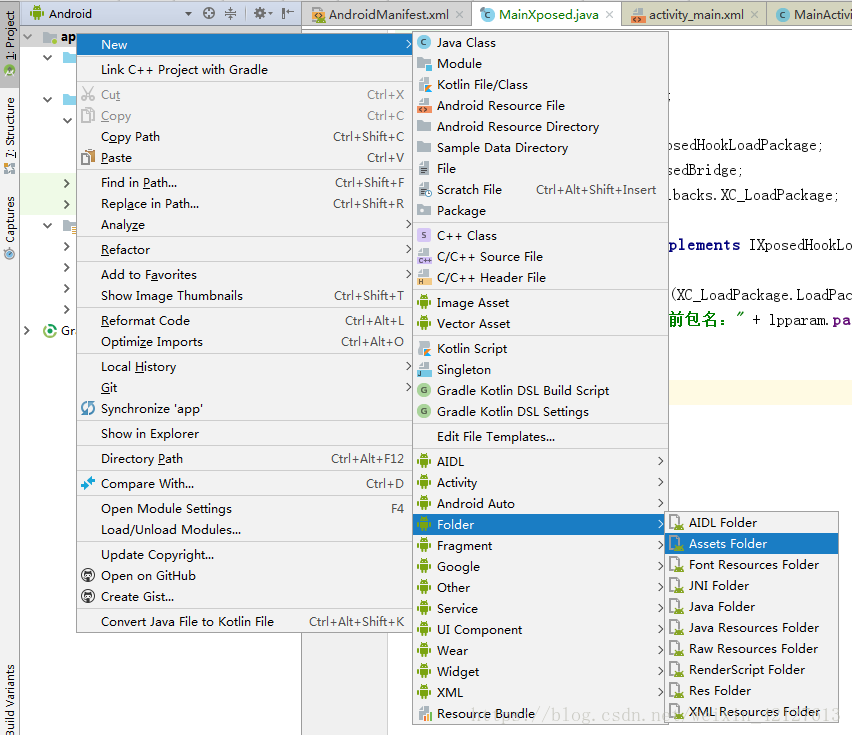Choose Edit File Templates

coord(540,436)
